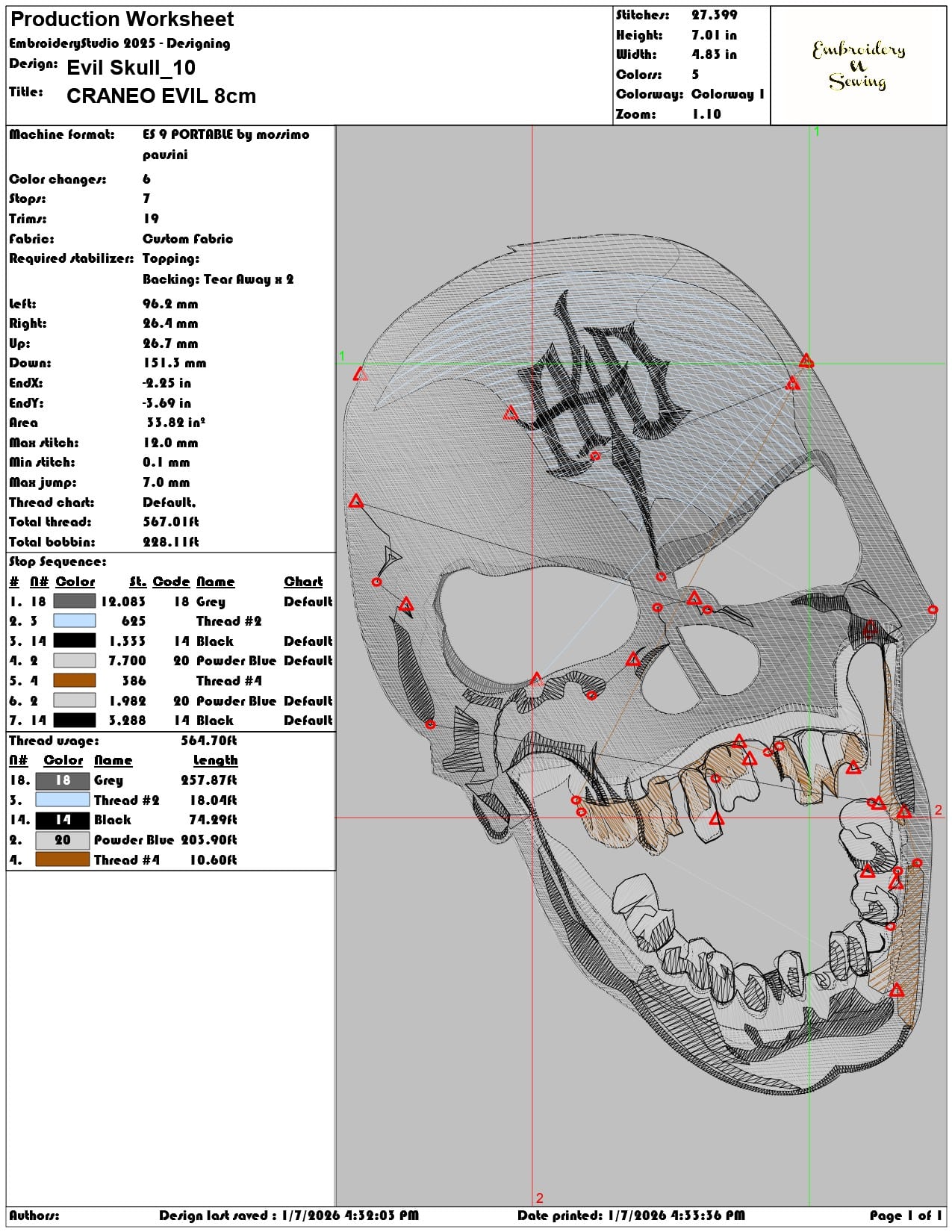Click the 'Design last saved' timestamp
Image resolution: width=952 pixels, height=1232 pixels.
(289, 1216)
